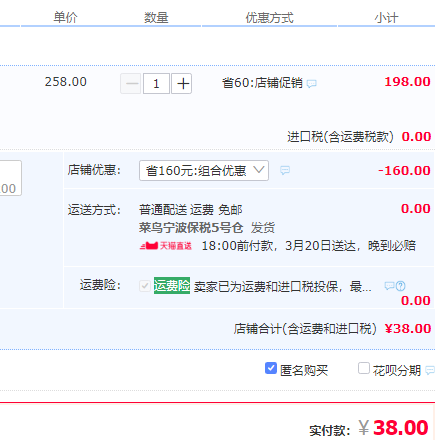Image resolution: width=439 pixels, height=440 pixels.
Task: Click the green 运费险 badge
Action: 172,286
